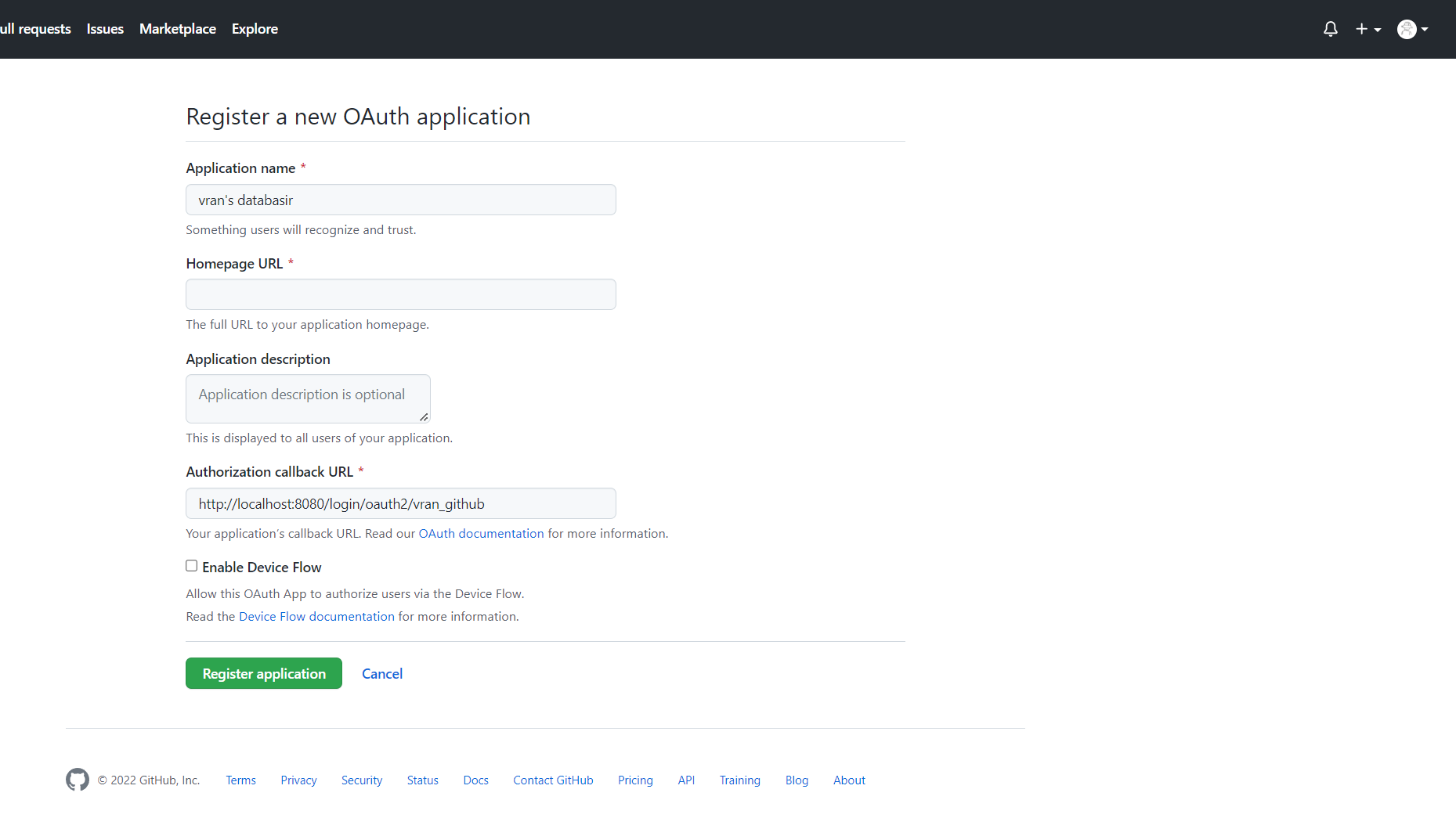This screenshot has height=818, width=1456.
Task: Click the Homepage URL input field
Action: click(400, 294)
